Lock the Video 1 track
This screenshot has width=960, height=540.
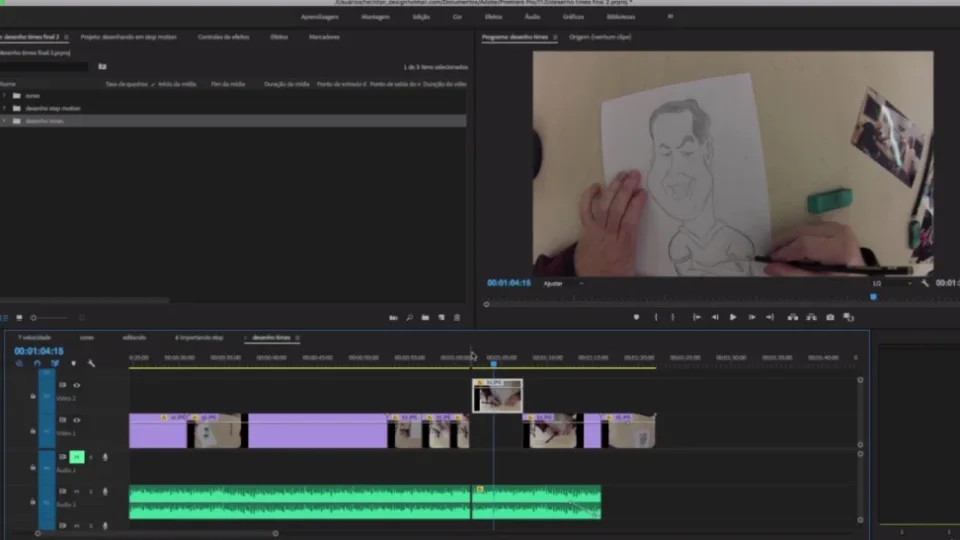pyautogui.click(x=32, y=431)
